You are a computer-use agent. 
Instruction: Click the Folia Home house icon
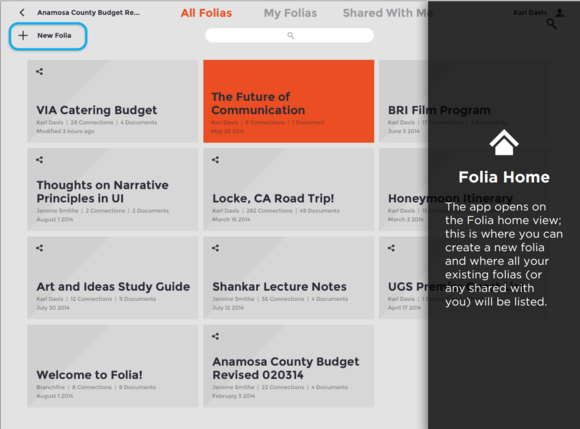(x=504, y=142)
